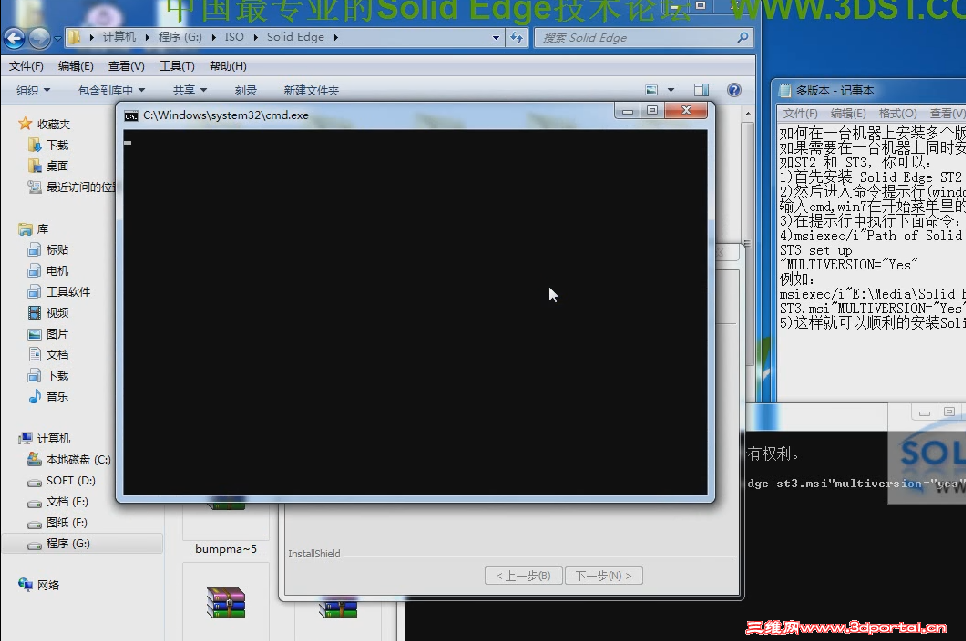Viewport: 966px width, 641px height.
Task: Expand the address bar history dropdown
Action: [x=496, y=38]
